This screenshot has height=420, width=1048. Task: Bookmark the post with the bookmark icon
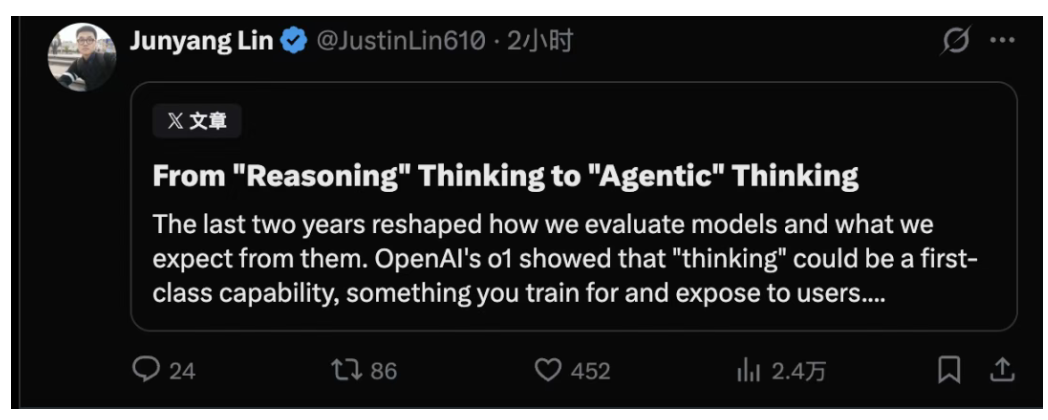pos(948,371)
